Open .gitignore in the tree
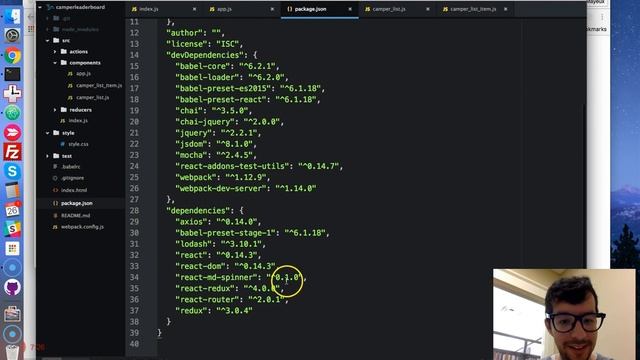 click(x=72, y=178)
